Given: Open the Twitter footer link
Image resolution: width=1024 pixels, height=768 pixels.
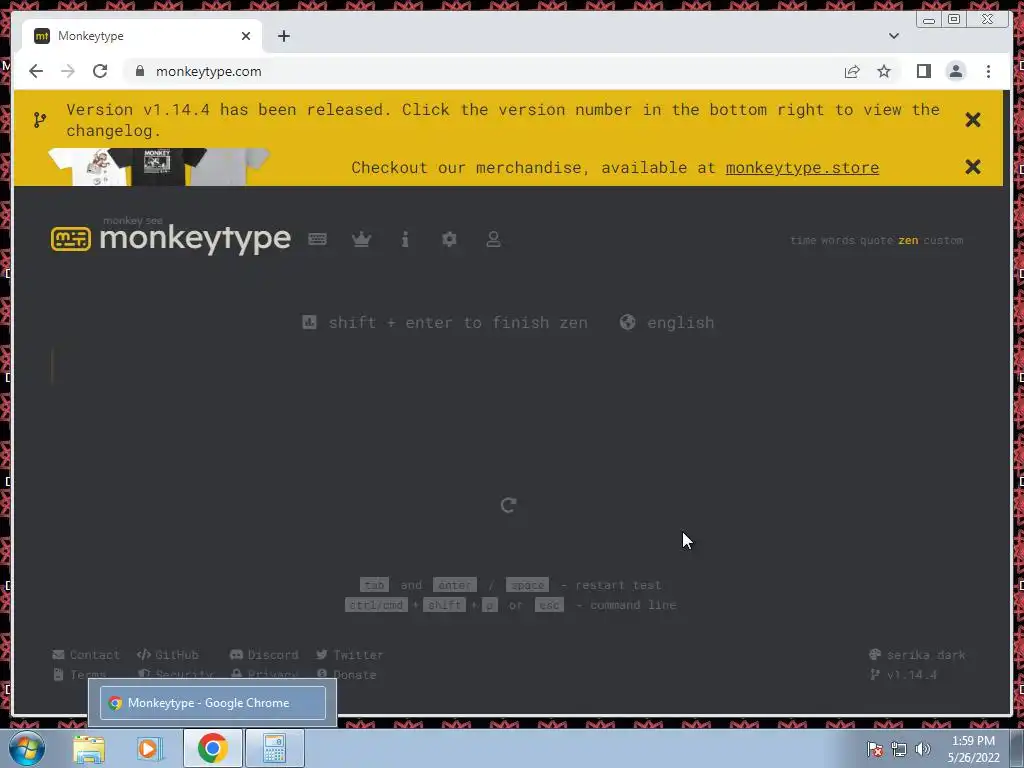Looking at the screenshot, I should pyautogui.click(x=349, y=654).
